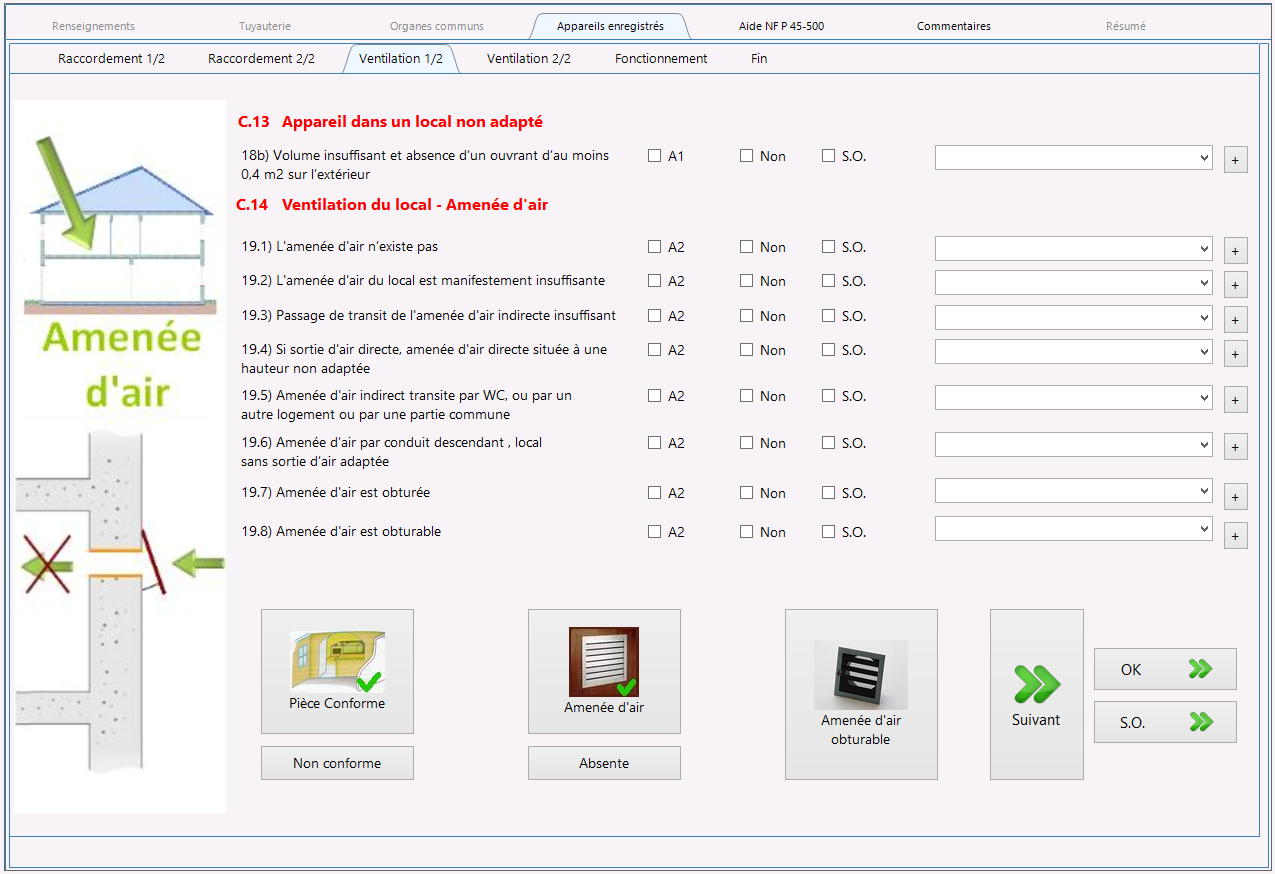The image size is (1275, 874).
Task: Click the Amenée d'air illustration image
Action: (120, 456)
